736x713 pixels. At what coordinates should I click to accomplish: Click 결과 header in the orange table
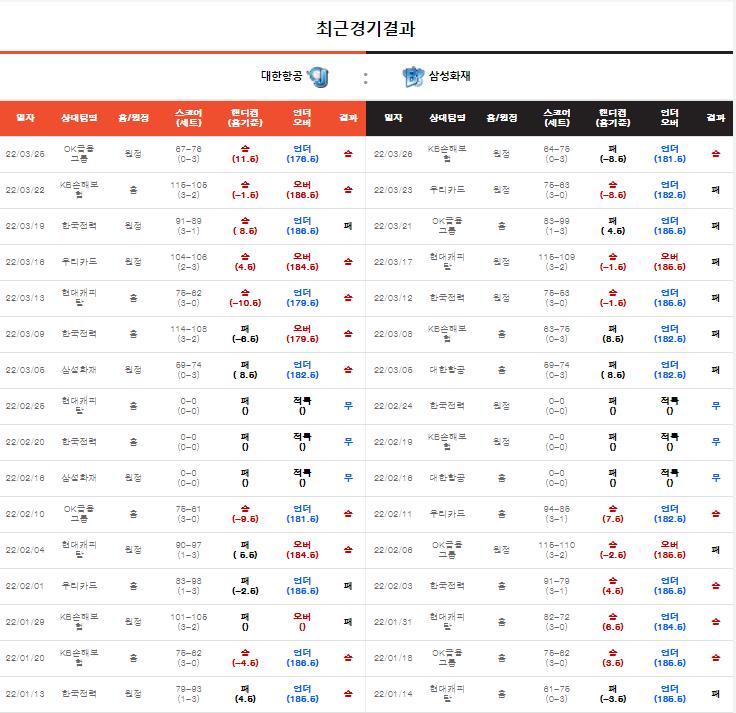(x=348, y=118)
